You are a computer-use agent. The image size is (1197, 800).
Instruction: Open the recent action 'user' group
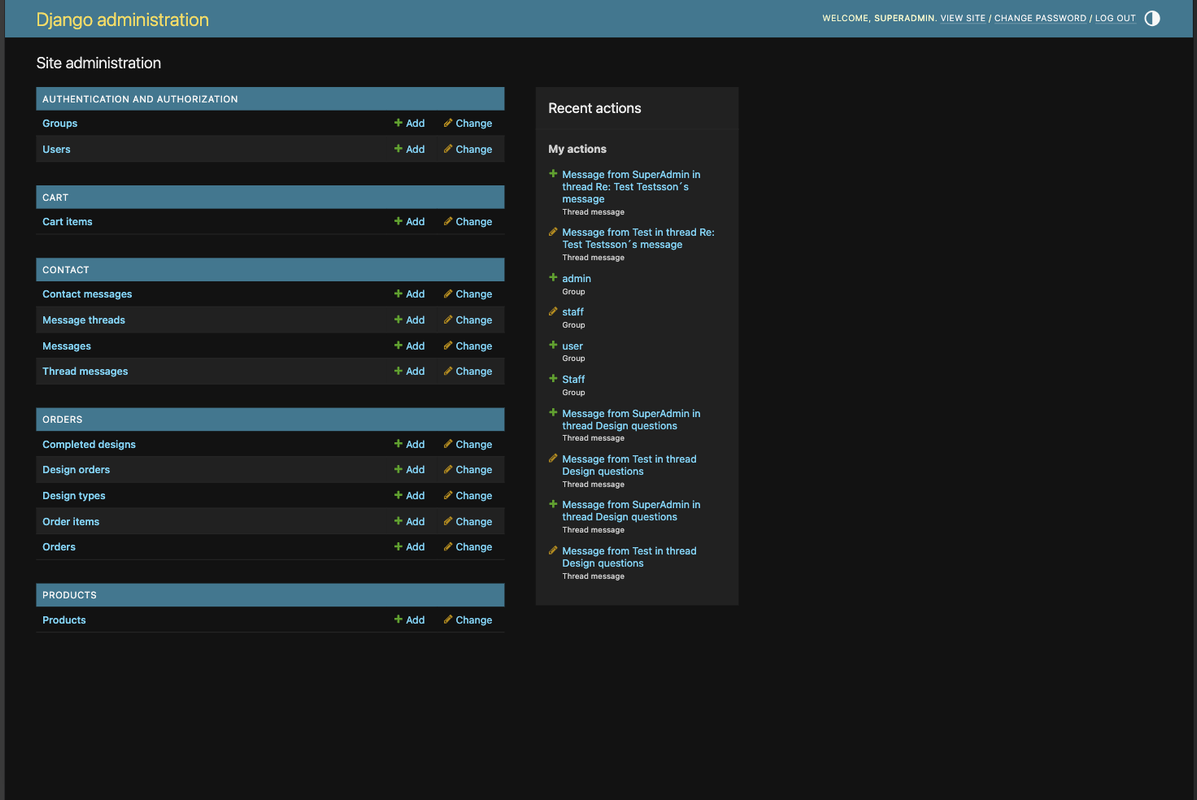[572, 347]
